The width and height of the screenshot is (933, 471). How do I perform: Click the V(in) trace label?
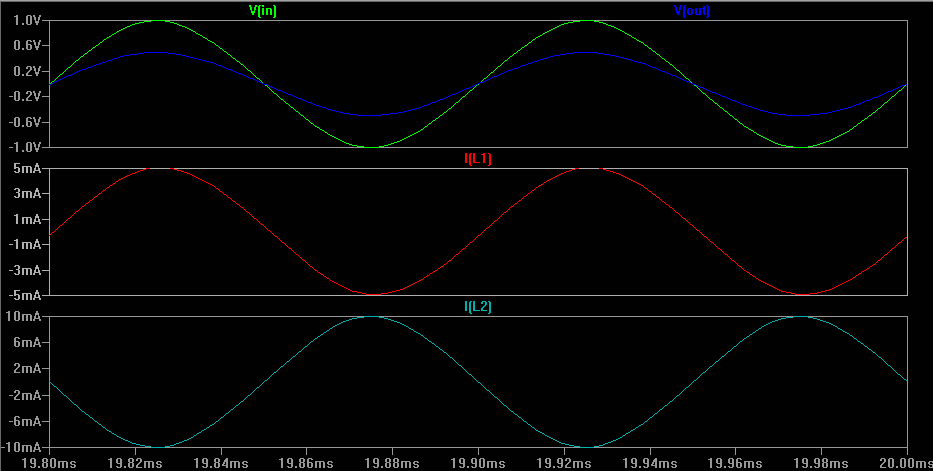pyautogui.click(x=262, y=11)
